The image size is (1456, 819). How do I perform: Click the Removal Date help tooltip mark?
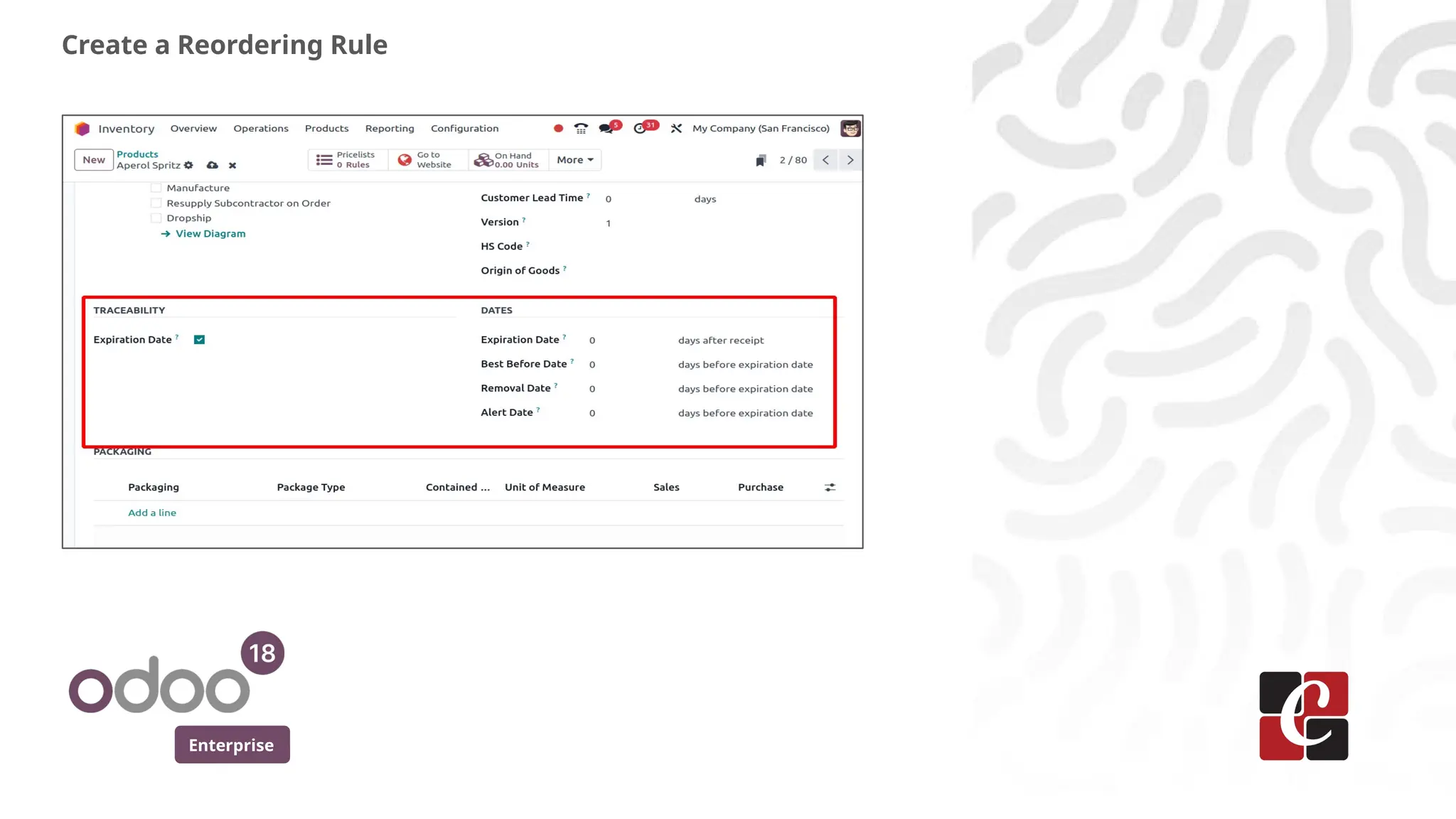(x=556, y=386)
